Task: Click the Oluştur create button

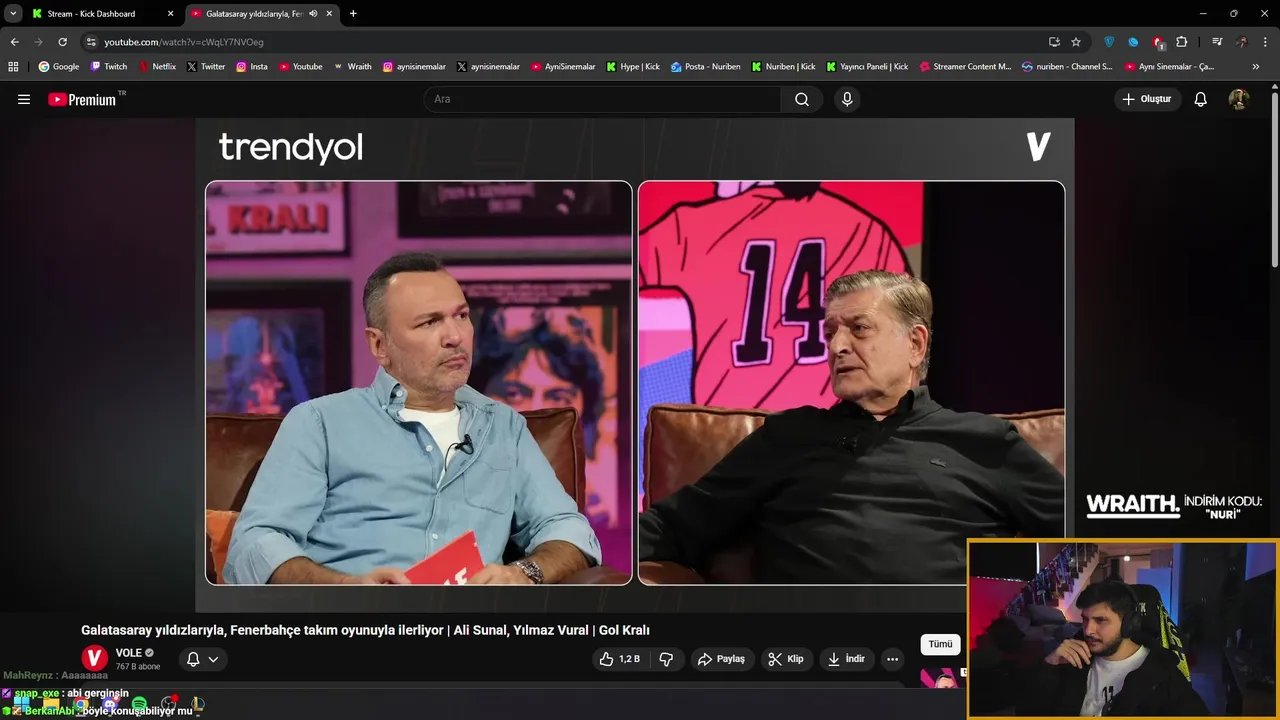Action: (x=1148, y=99)
